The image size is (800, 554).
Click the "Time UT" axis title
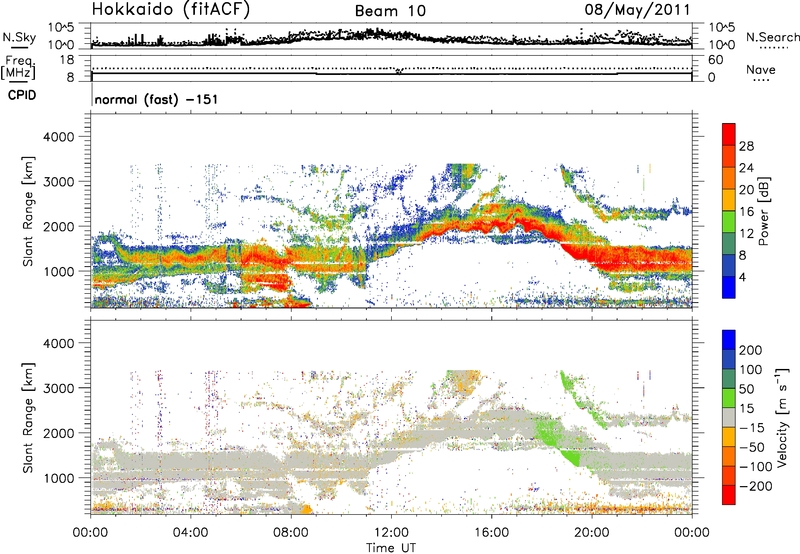coord(391,548)
